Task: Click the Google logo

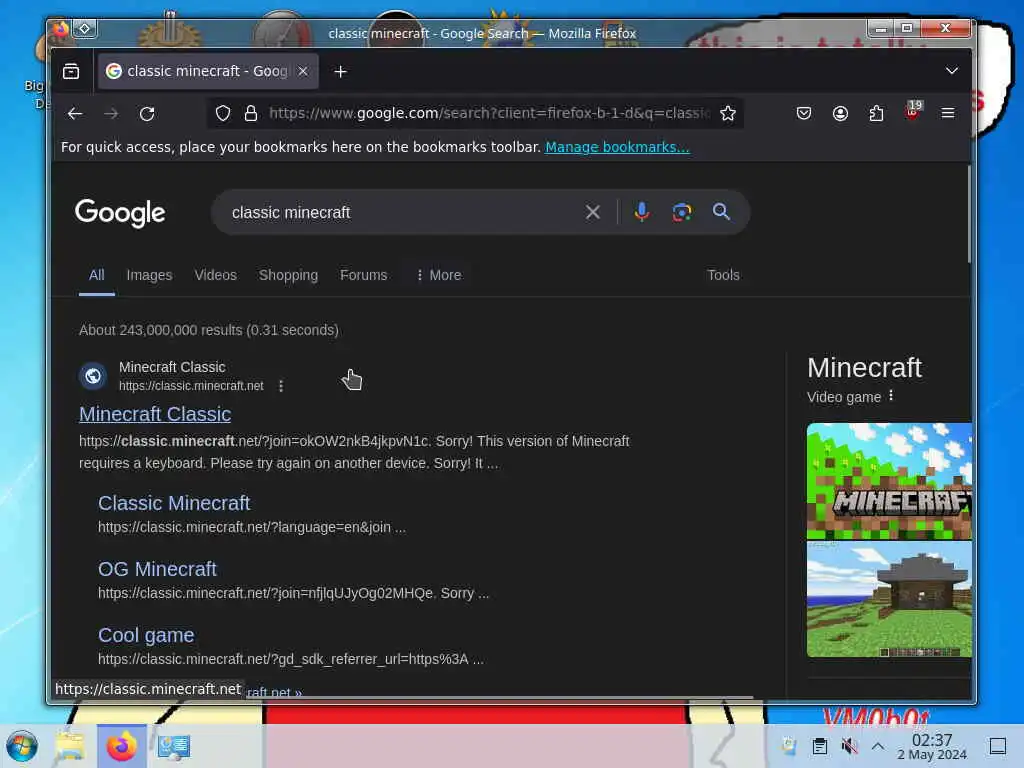Action: click(x=120, y=214)
